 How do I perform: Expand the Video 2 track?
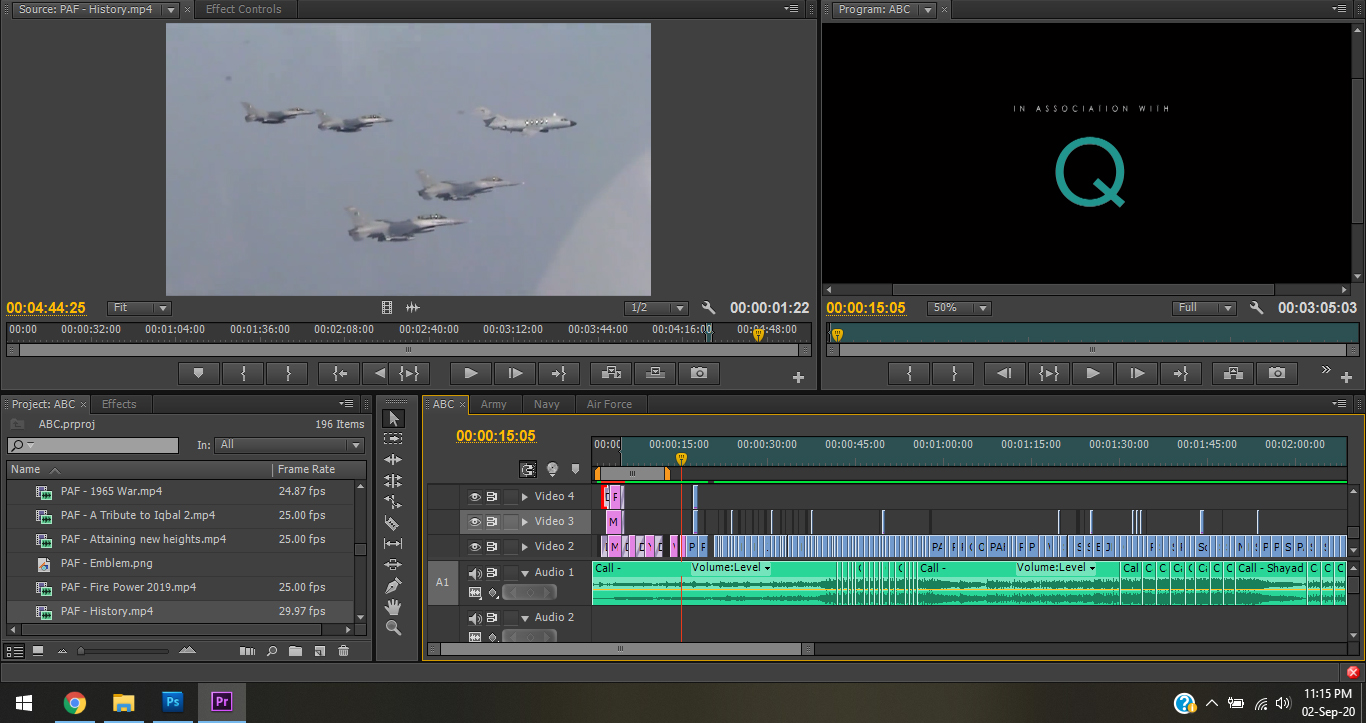pyautogui.click(x=525, y=546)
